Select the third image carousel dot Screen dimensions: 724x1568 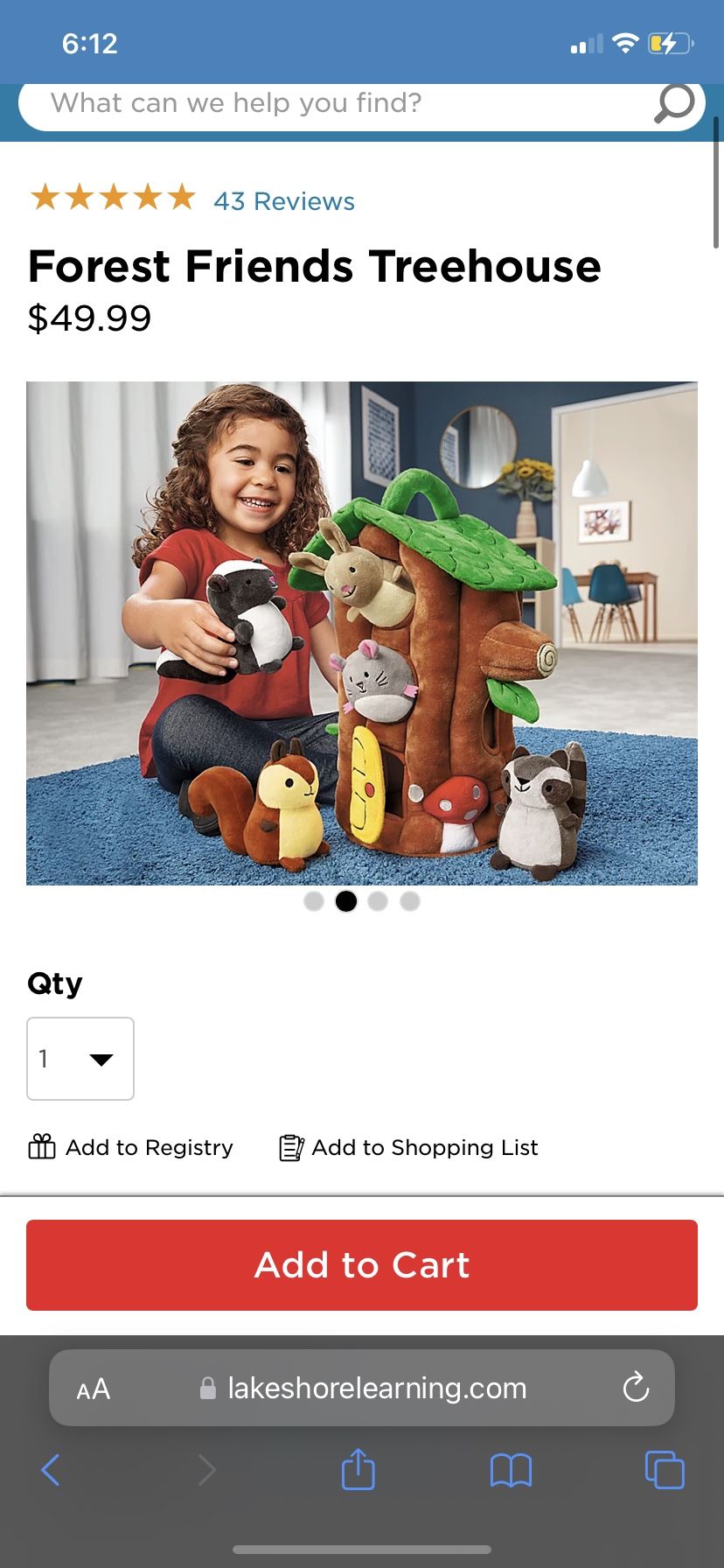[378, 901]
